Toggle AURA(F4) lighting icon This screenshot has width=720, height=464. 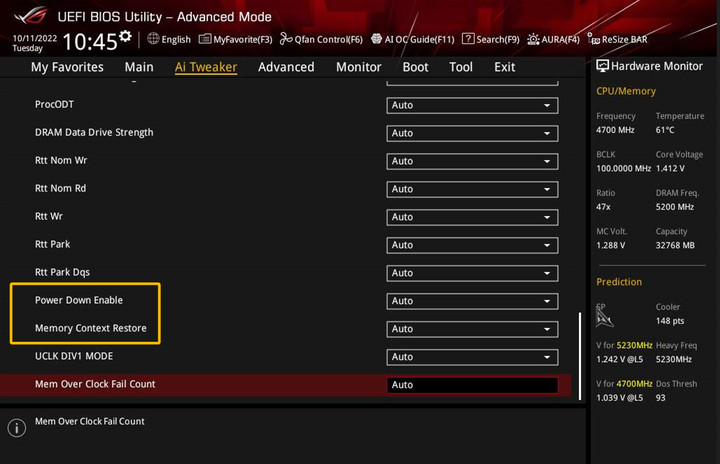(x=533, y=40)
